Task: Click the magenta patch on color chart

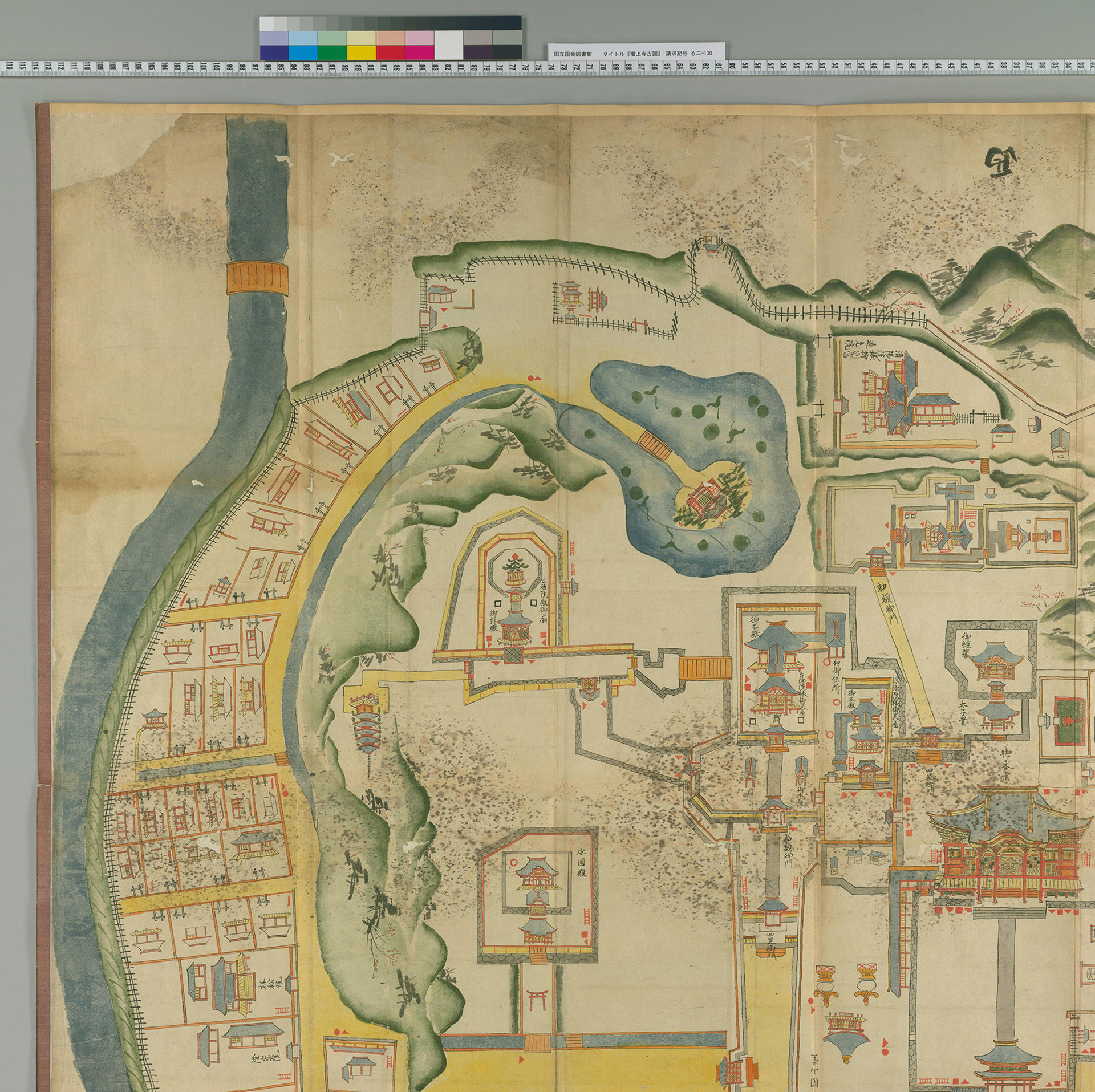Action: pyautogui.click(x=420, y=51)
